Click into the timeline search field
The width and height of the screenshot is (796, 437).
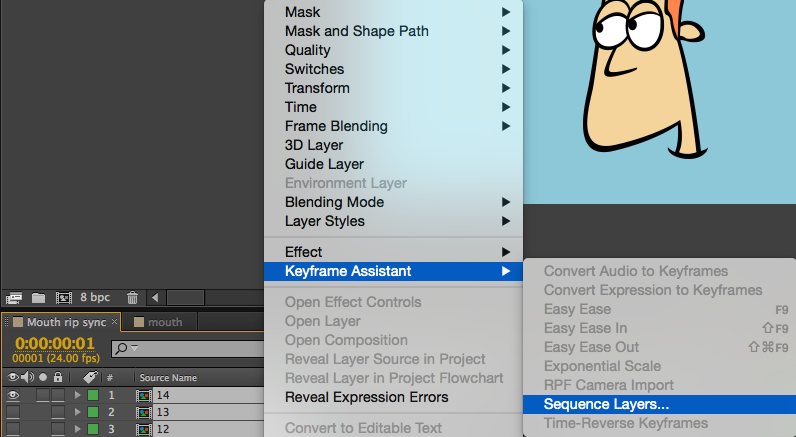[188, 349]
